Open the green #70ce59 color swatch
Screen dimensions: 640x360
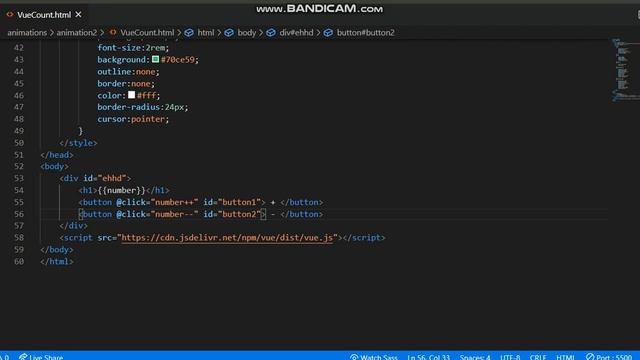click(156, 59)
